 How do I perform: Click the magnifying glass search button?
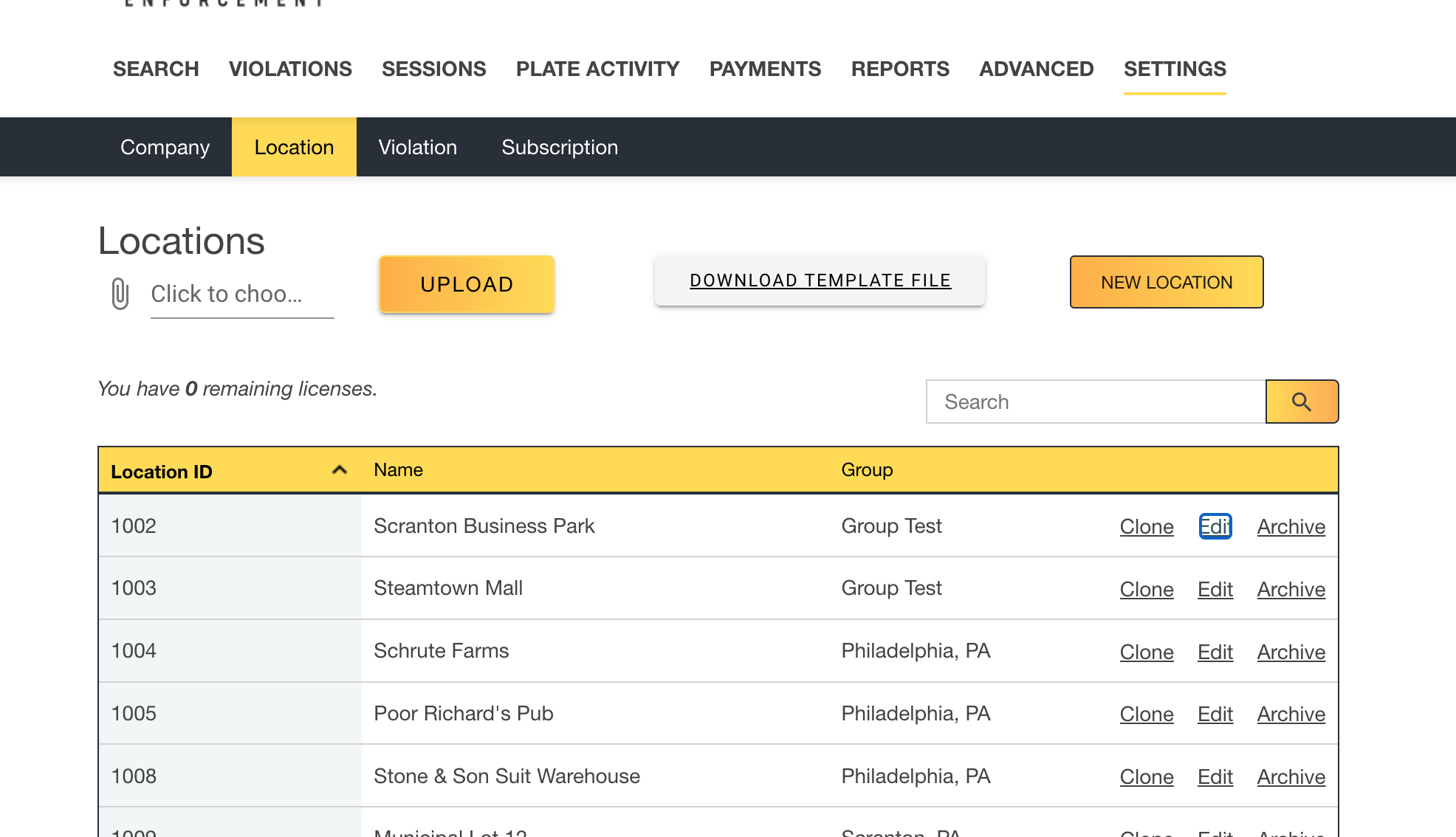click(x=1301, y=402)
